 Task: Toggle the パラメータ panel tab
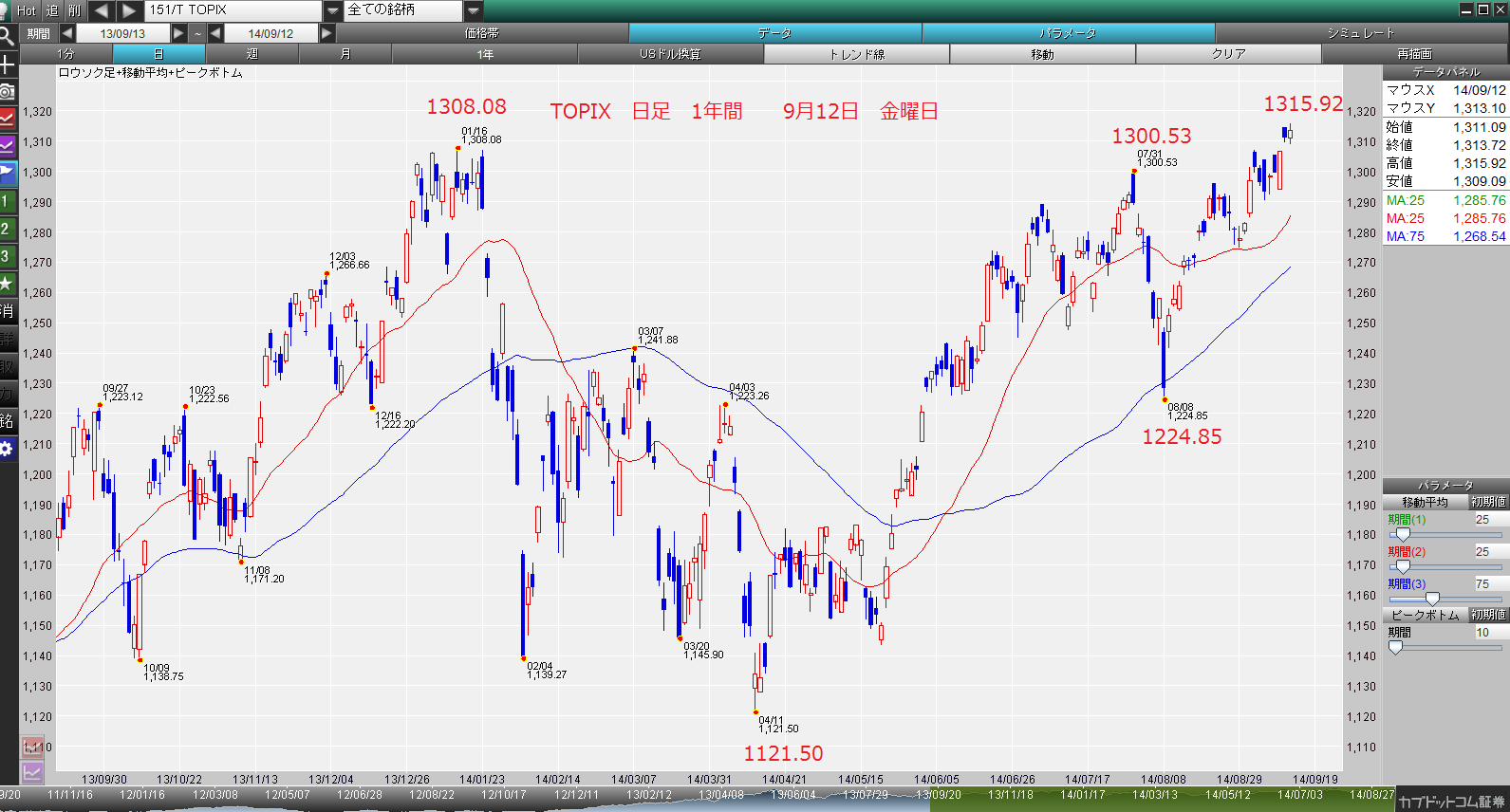1069,33
